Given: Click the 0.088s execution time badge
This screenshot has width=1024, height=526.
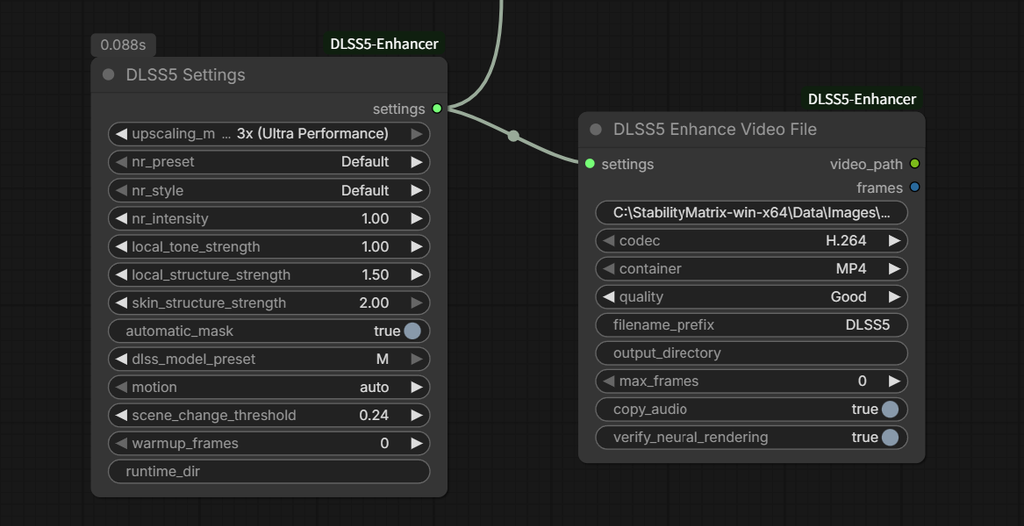Looking at the screenshot, I should pos(123,45).
